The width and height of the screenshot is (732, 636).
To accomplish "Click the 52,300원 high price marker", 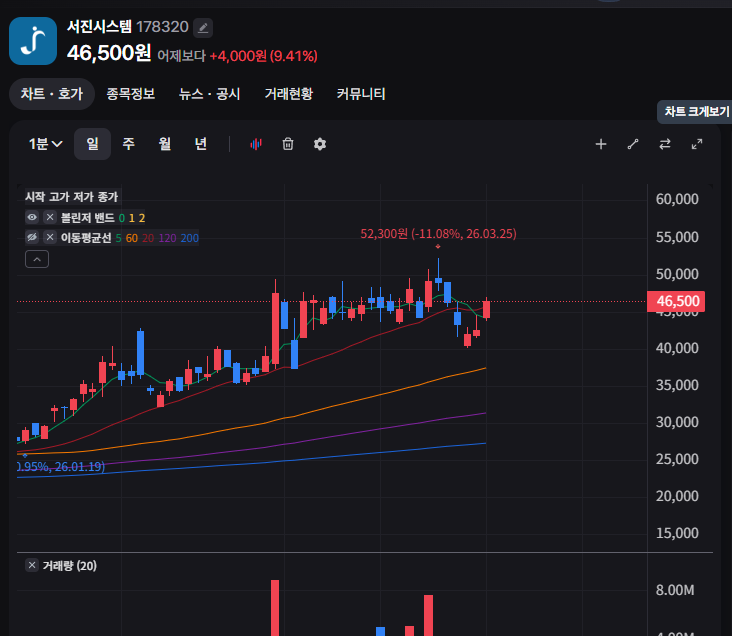I will (438, 233).
